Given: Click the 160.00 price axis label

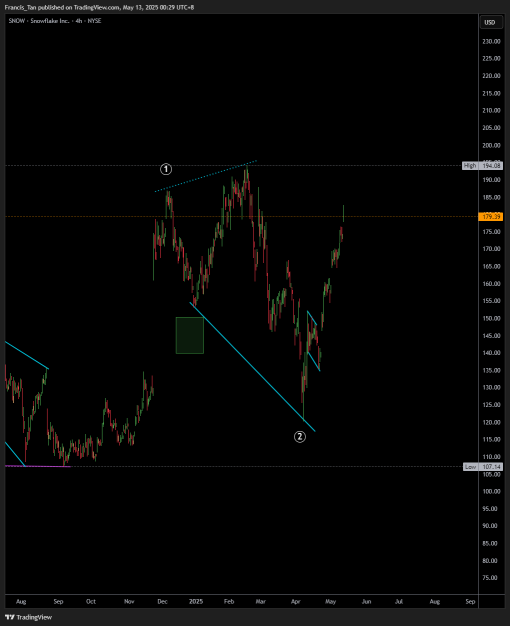Looking at the screenshot, I should (492, 284).
